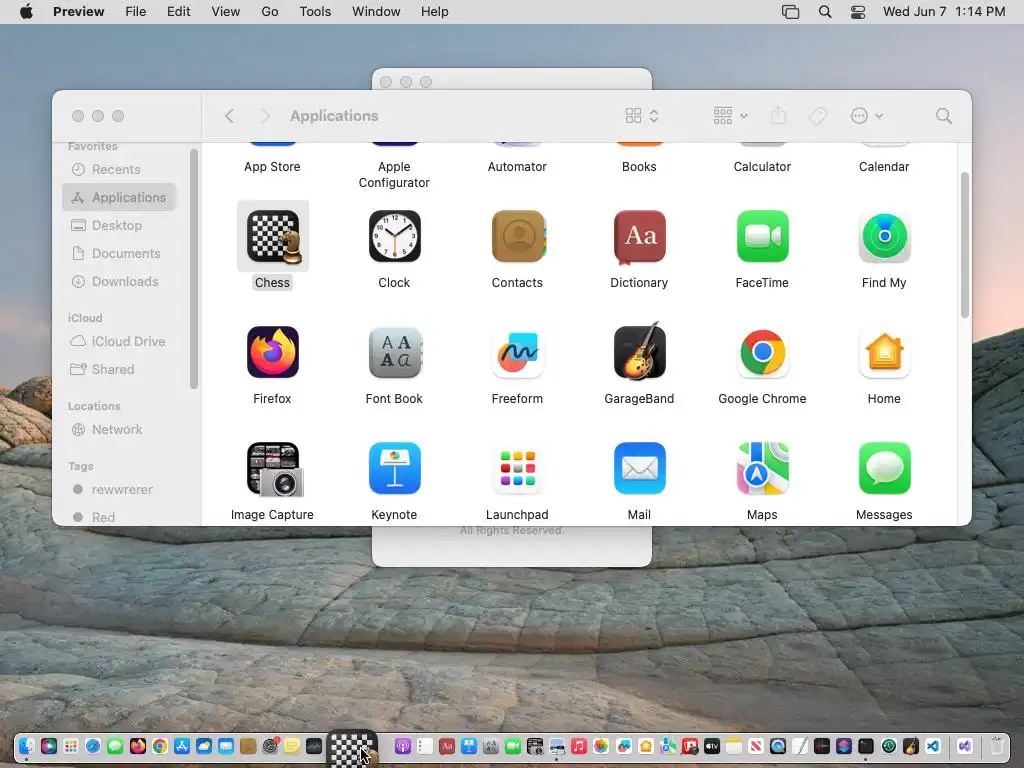Click the Apple Configurator label
This screenshot has width=1024, height=768.
click(x=394, y=174)
